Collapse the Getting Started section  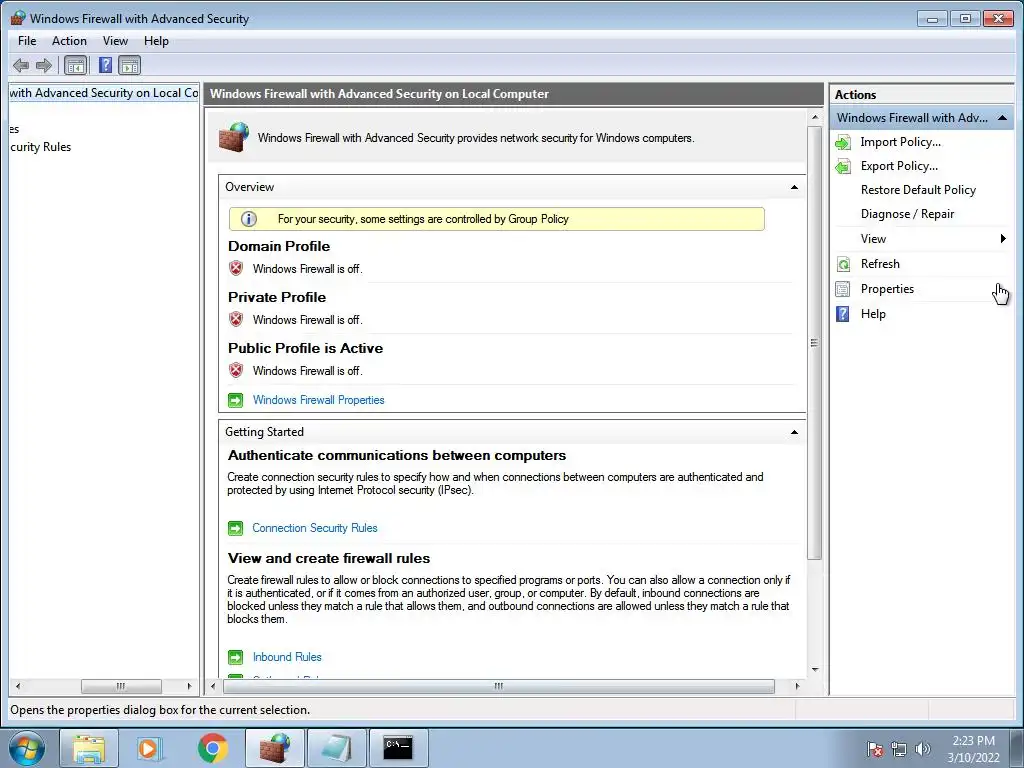794,432
